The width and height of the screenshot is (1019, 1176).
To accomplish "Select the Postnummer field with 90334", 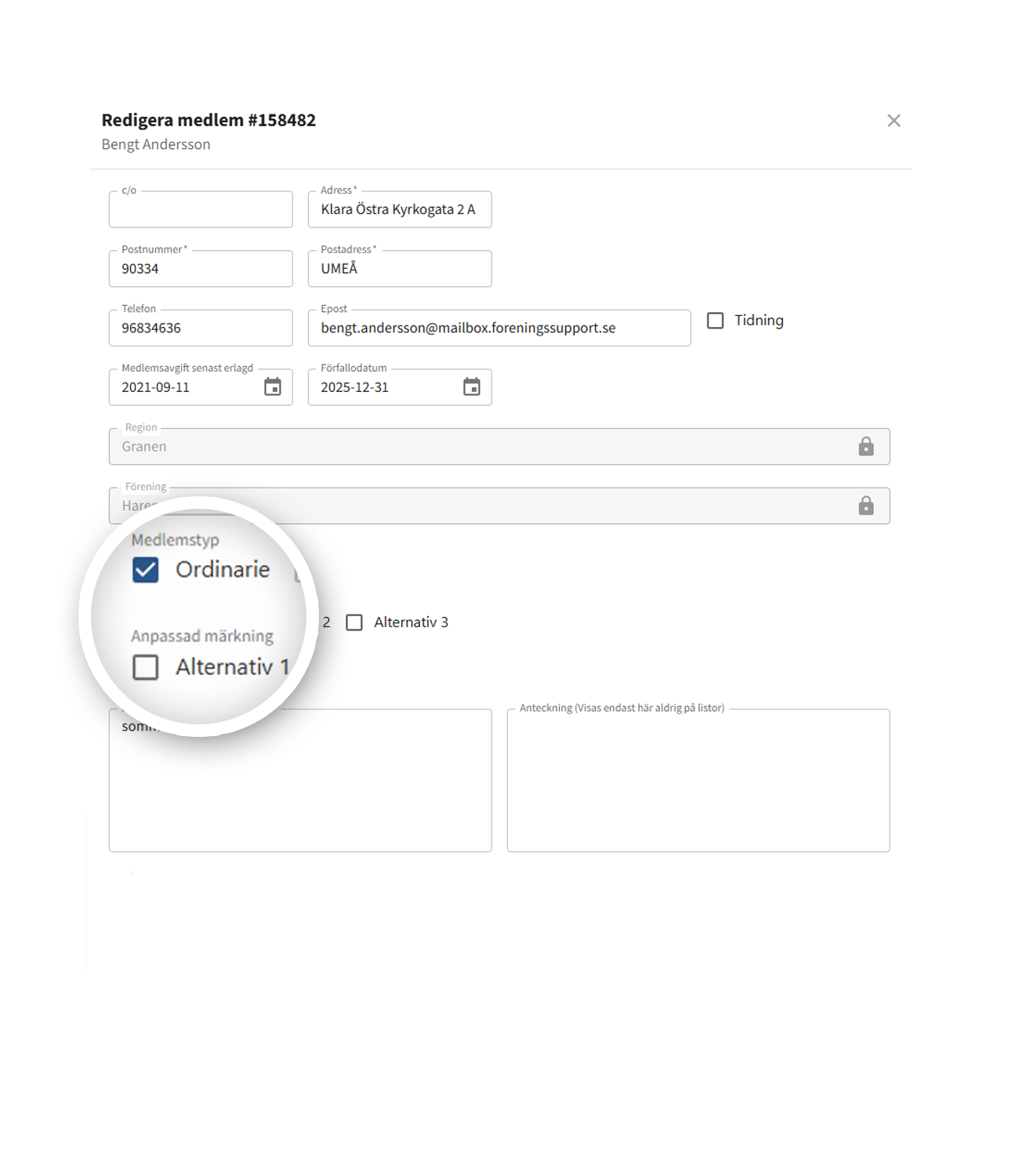I will point(201,269).
